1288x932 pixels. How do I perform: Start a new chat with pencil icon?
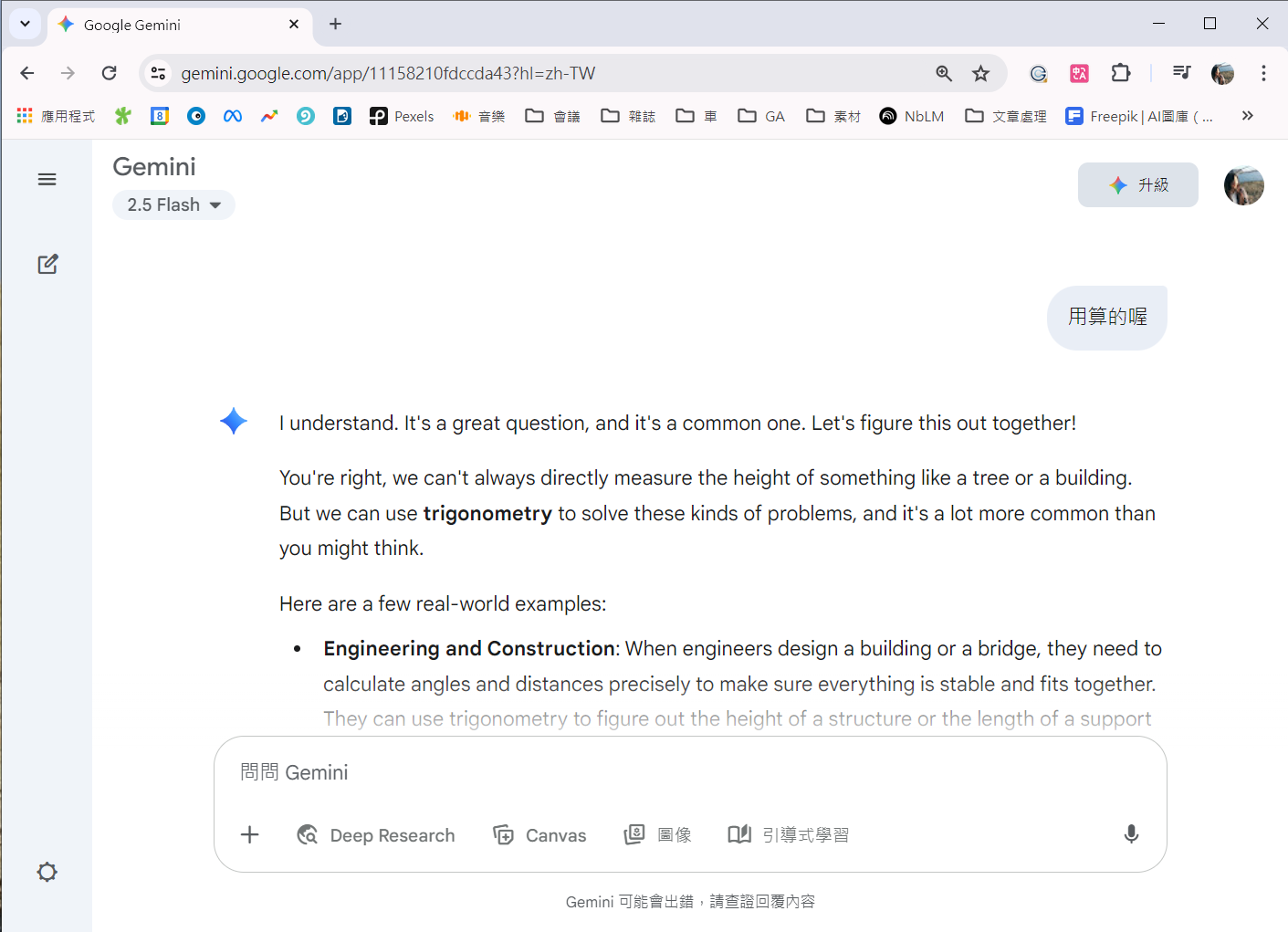pos(47,265)
